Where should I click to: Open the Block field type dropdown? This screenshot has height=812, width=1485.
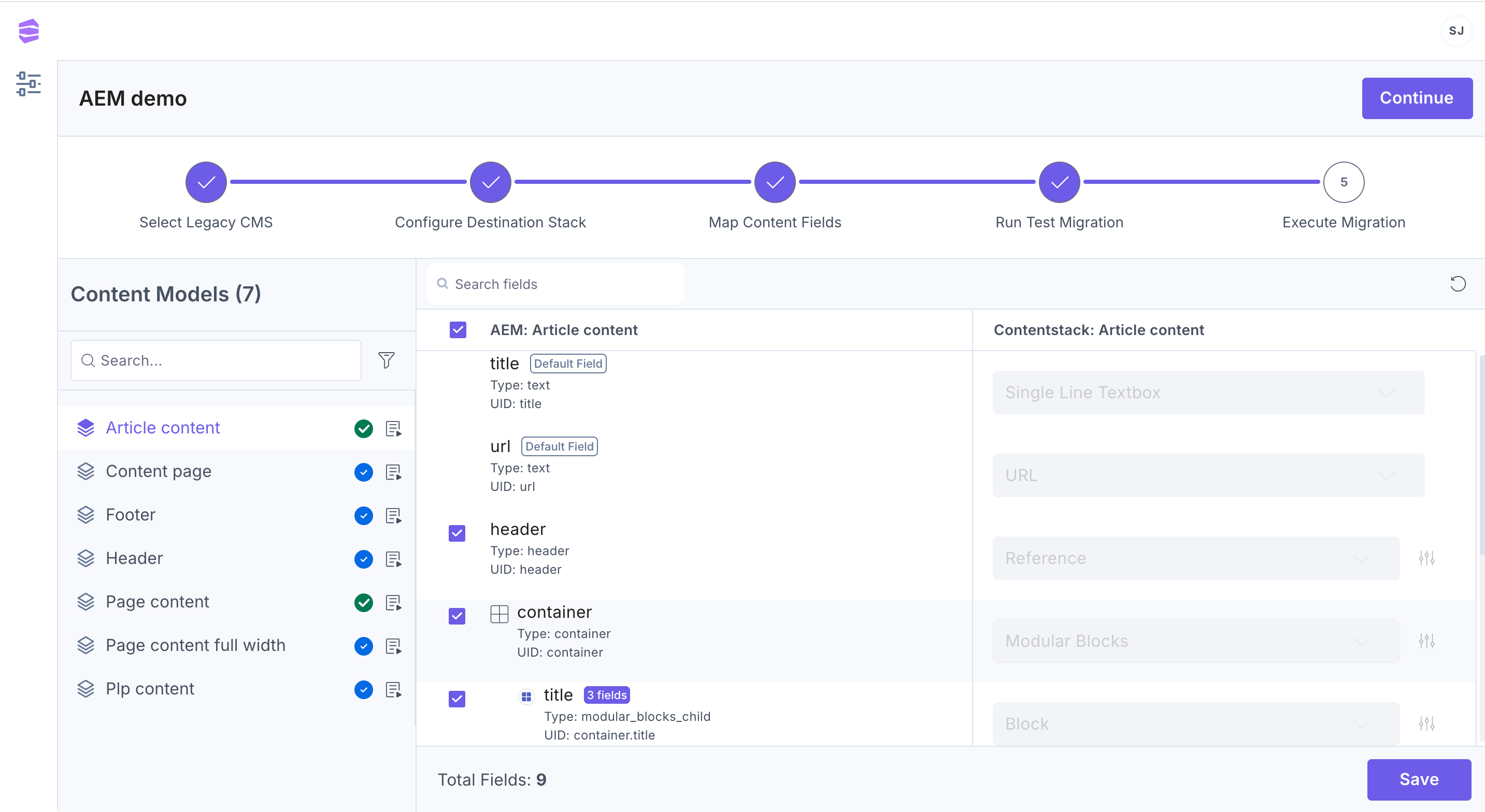(x=1195, y=724)
